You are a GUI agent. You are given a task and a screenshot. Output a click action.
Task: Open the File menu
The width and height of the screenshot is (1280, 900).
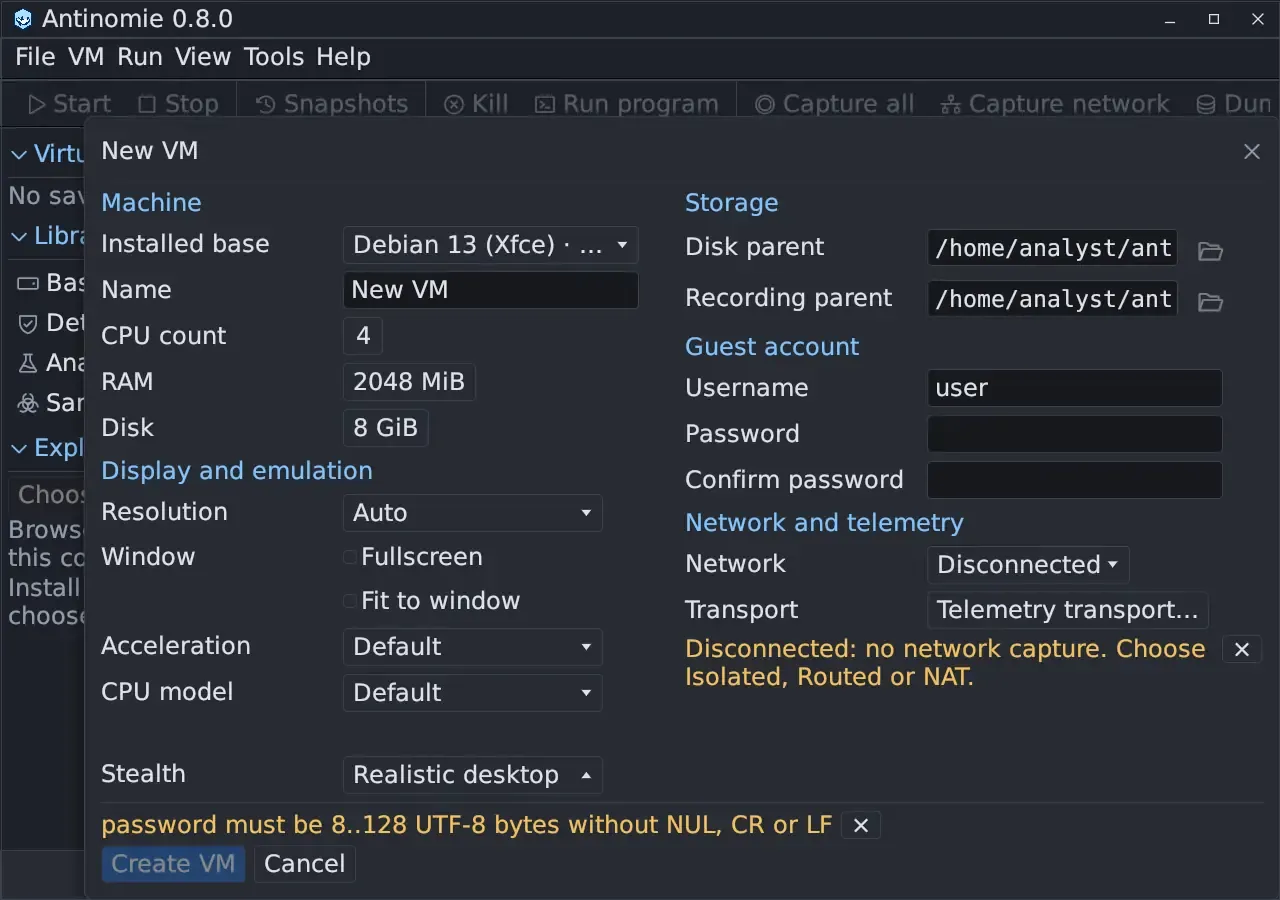pyautogui.click(x=35, y=57)
